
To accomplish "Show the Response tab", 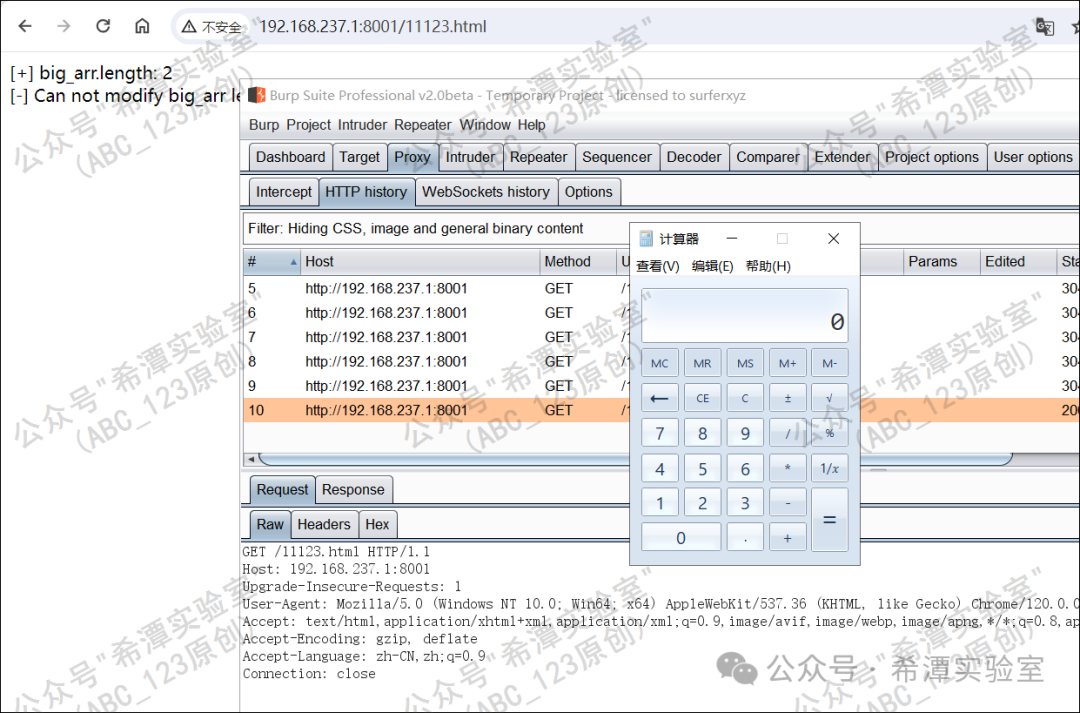I will [353, 490].
